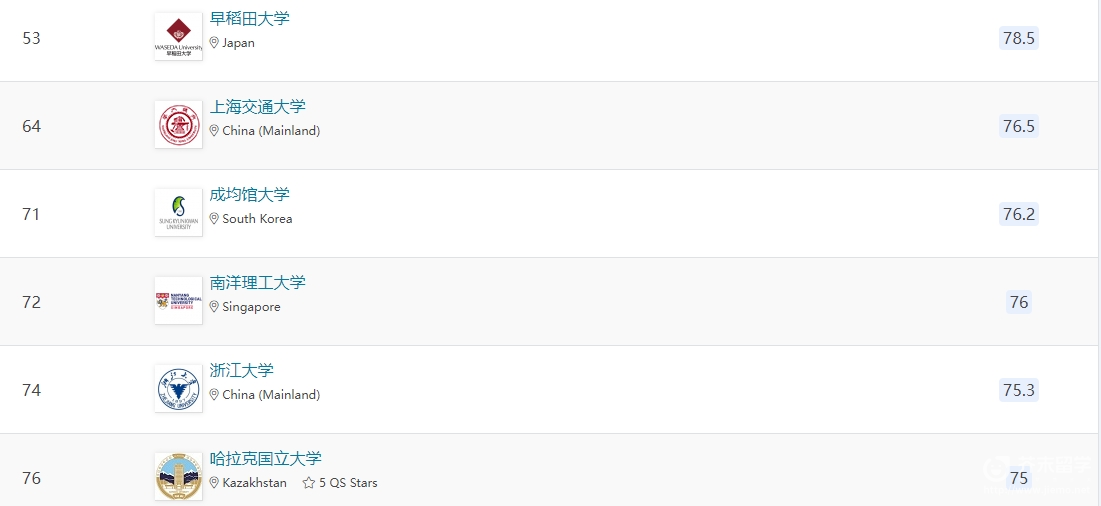Image resolution: width=1101 pixels, height=506 pixels.
Task: Click the location pin beside Kazakhstan
Action: 214,483
